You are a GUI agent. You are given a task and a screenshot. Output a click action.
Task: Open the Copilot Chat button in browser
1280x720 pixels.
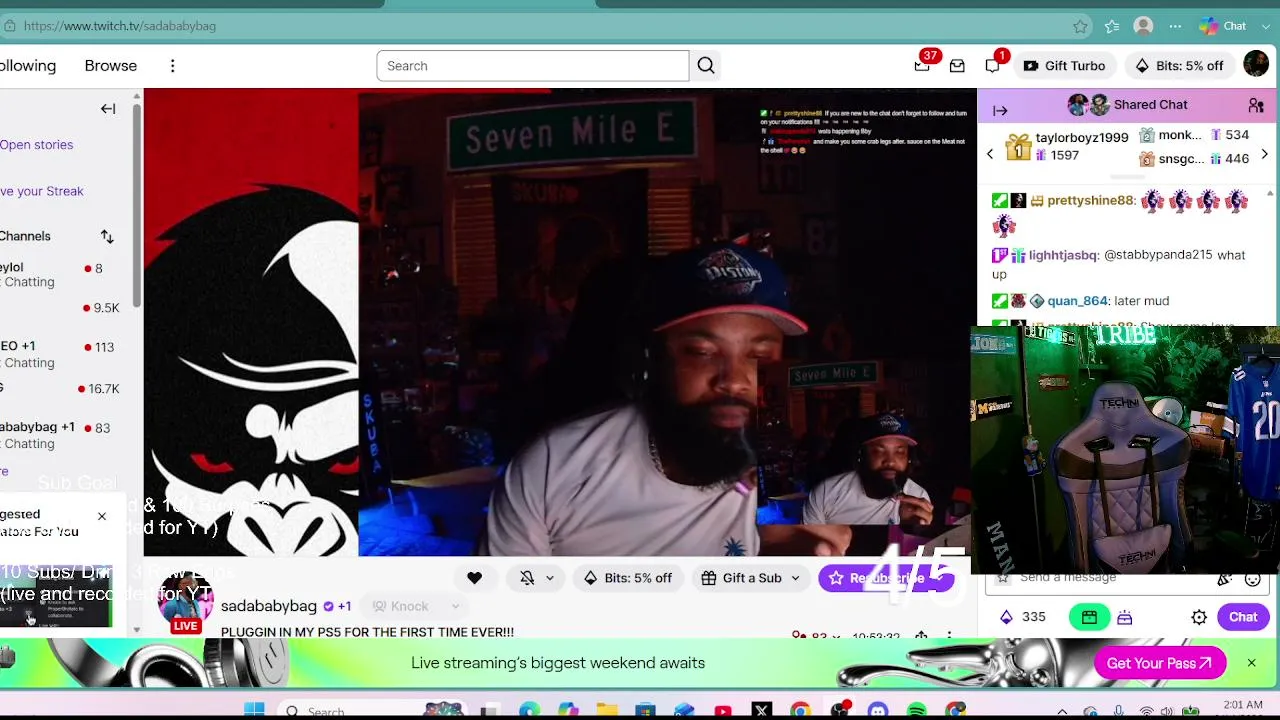[1223, 26]
